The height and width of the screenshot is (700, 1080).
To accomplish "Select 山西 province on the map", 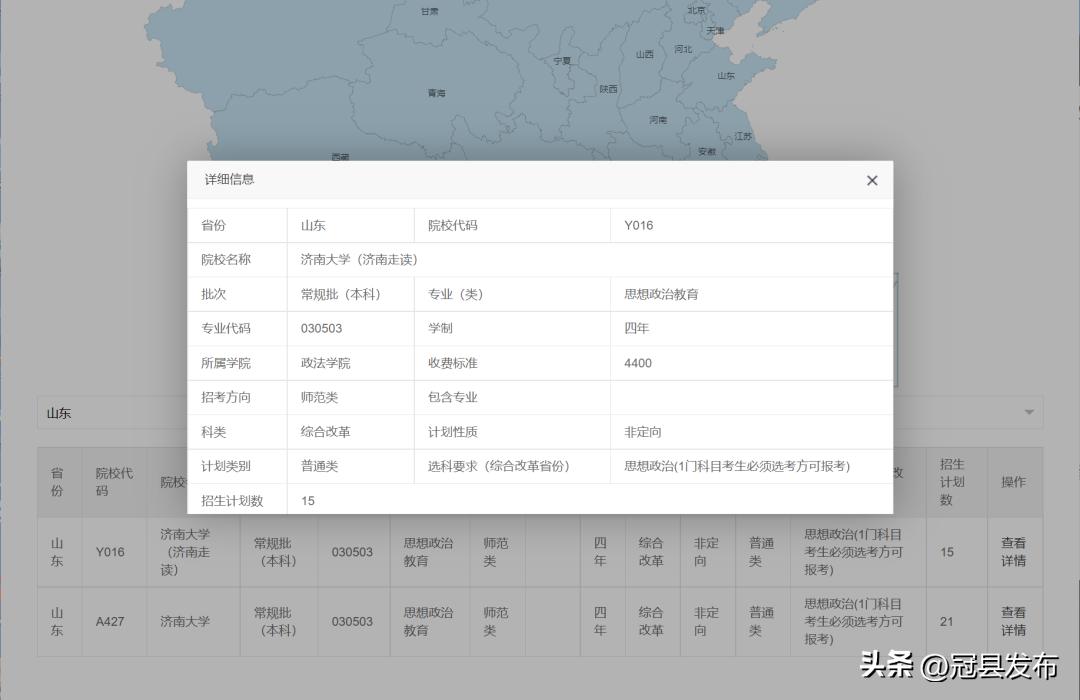I will click(x=645, y=54).
